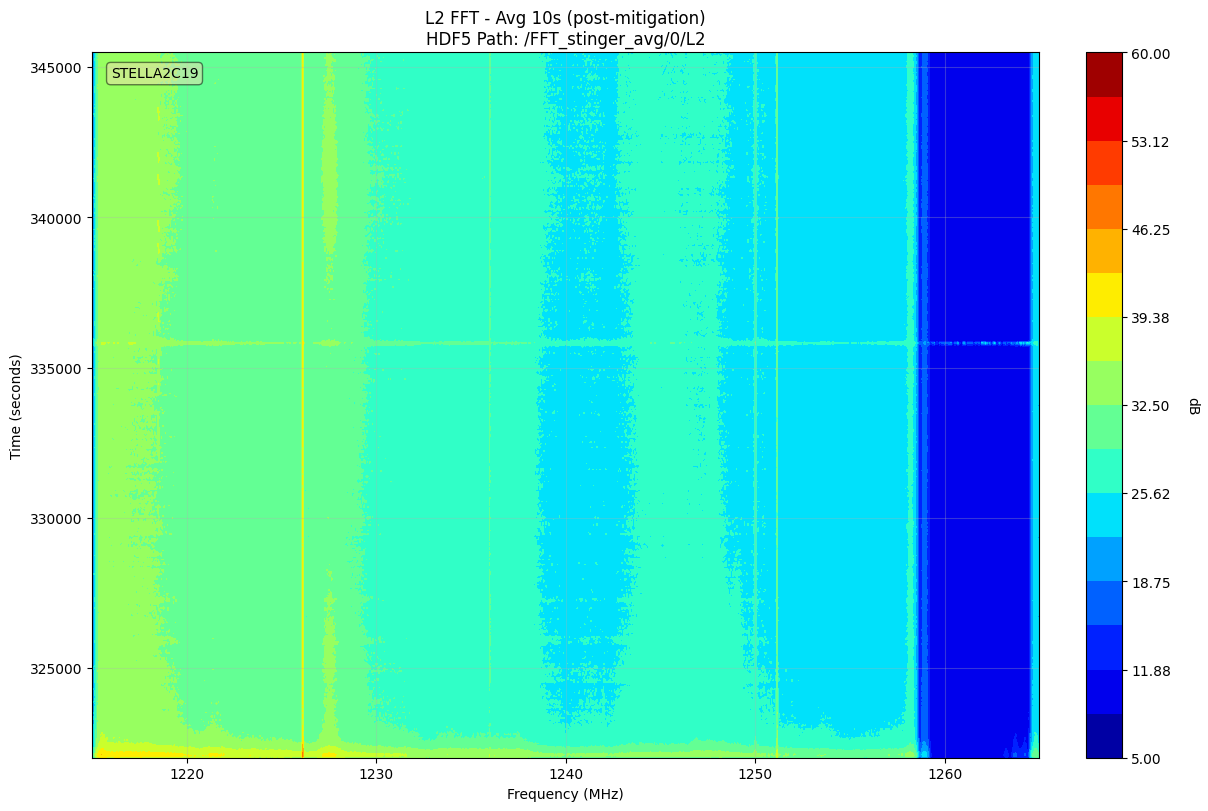Viewport: 1208px width, 811px height.
Task: Click the STELLA2C19 label box
Action: pyautogui.click(x=155, y=73)
